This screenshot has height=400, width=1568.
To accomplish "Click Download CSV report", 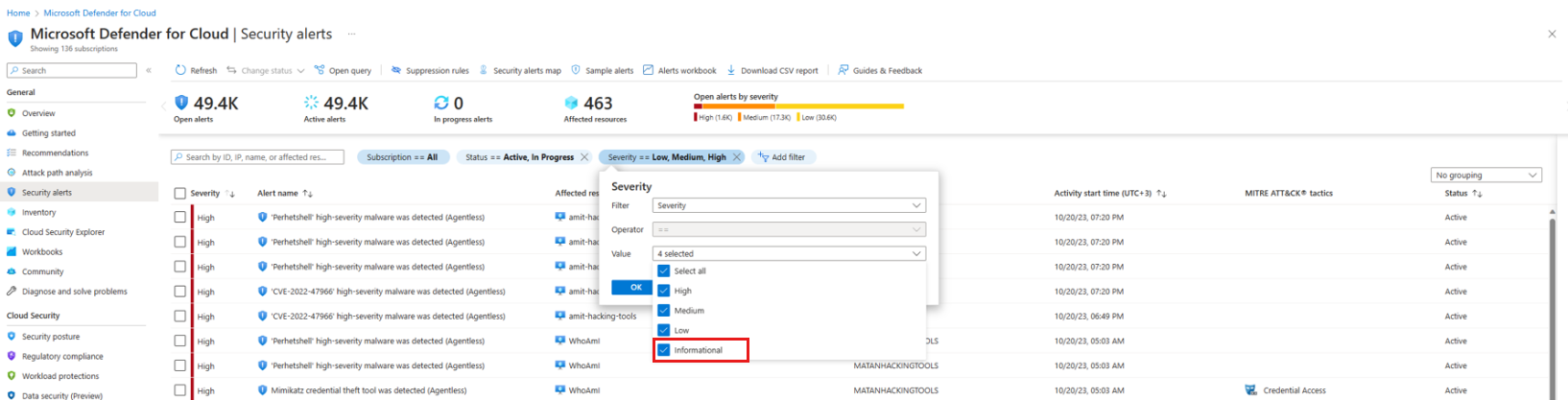I will coord(772,70).
